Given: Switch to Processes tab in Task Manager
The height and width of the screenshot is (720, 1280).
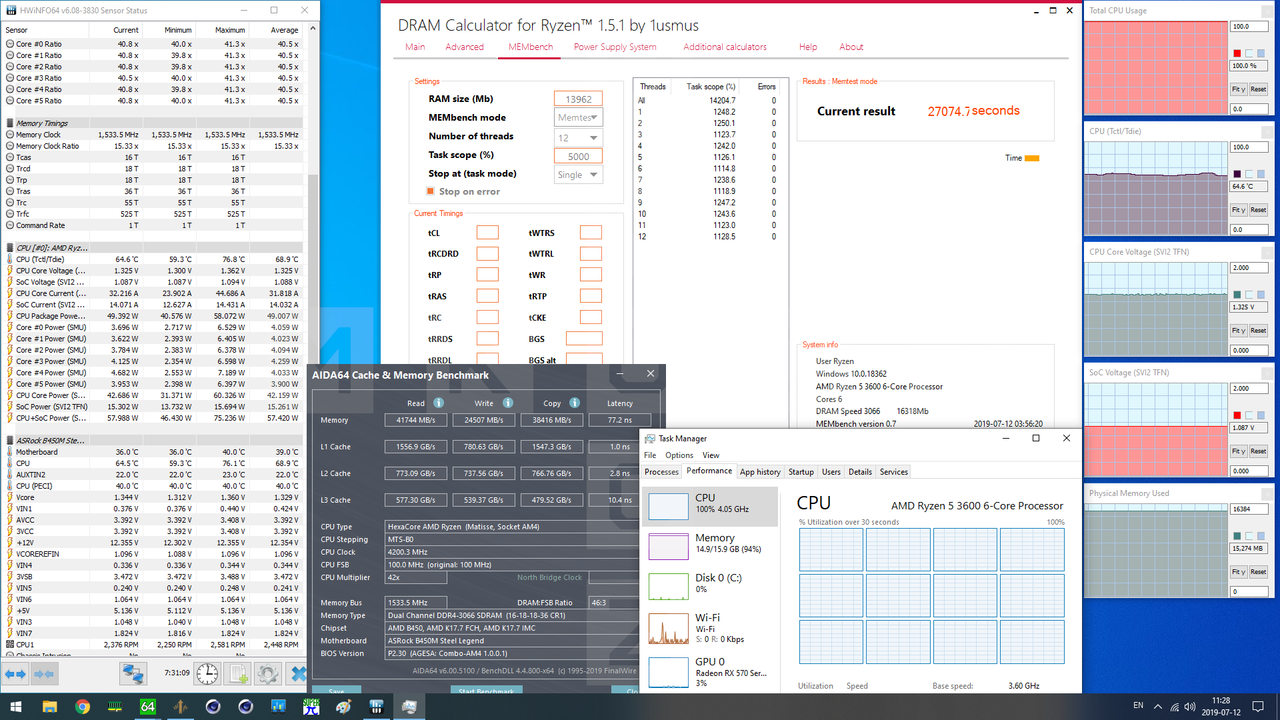Looking at the screenshot, I should click(661, 472).
